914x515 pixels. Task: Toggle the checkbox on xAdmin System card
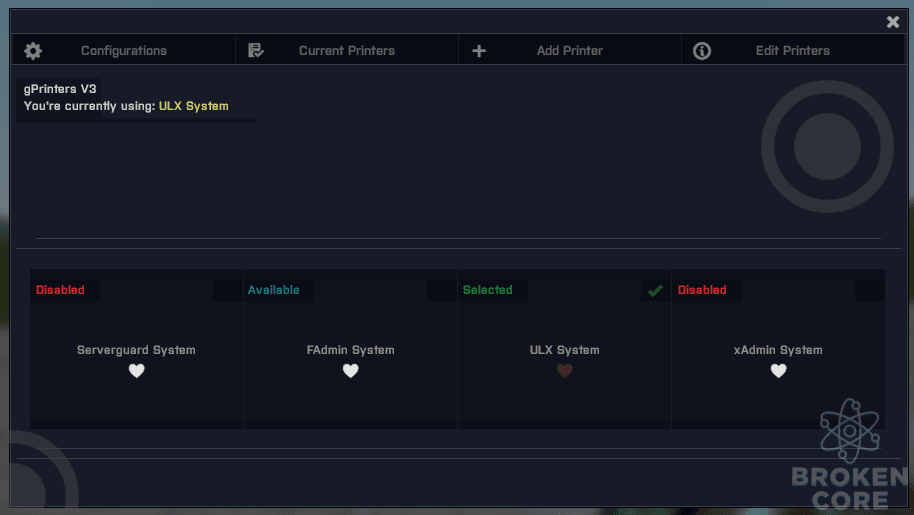(x=870, y=290)
